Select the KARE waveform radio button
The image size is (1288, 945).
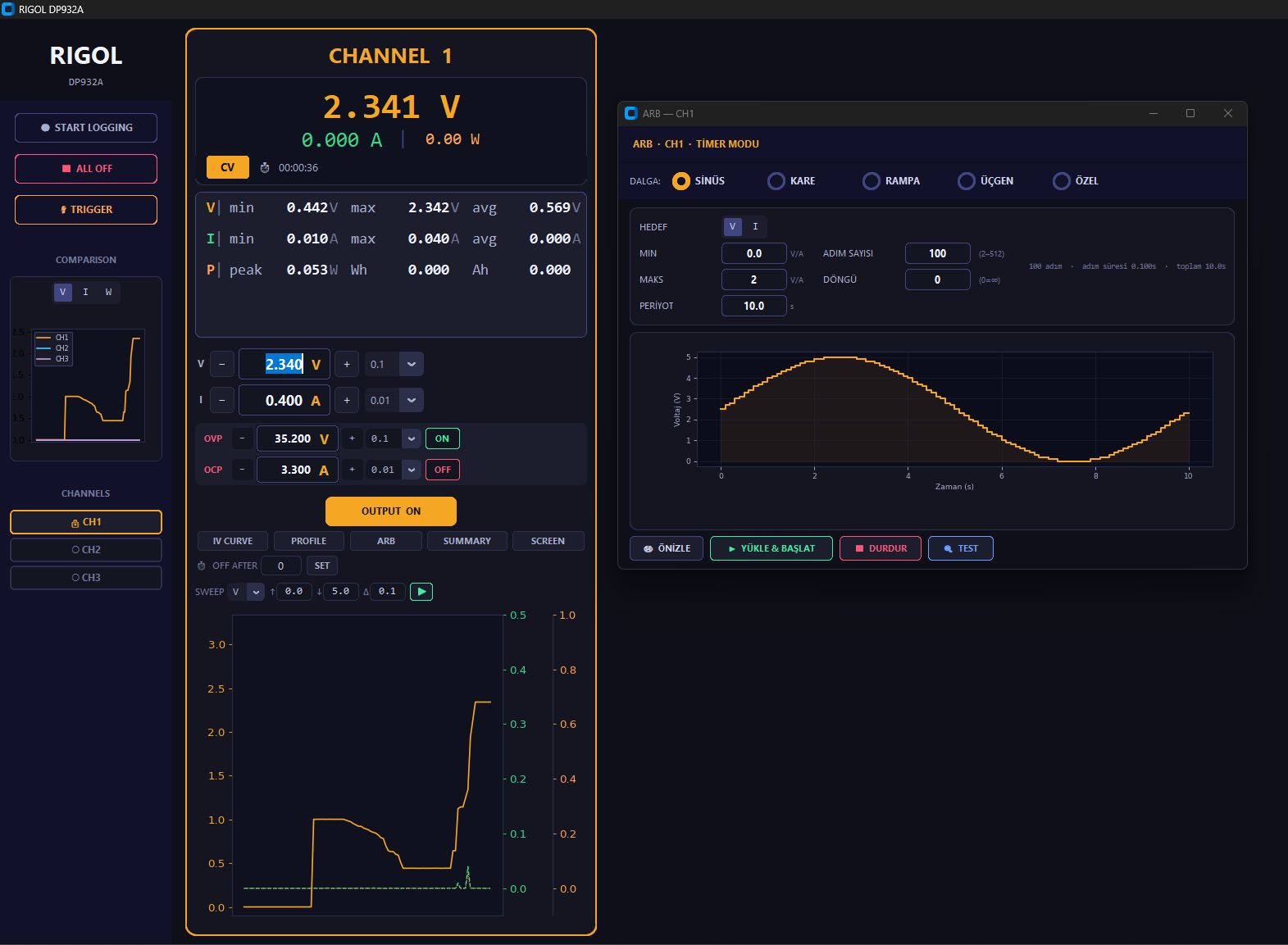(x=776, y=181)
